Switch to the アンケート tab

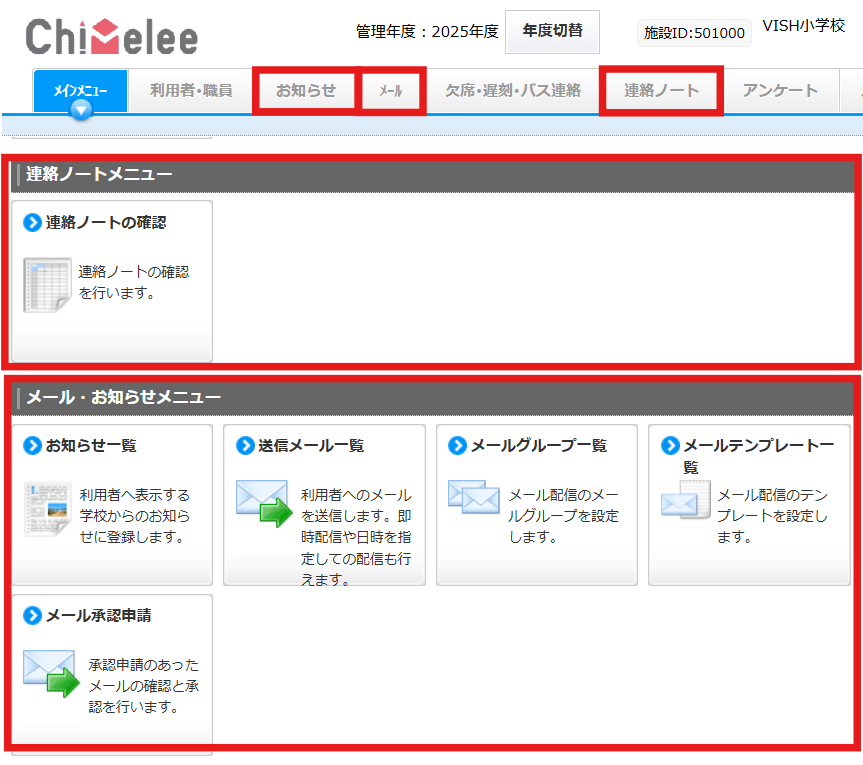(780, 90)
